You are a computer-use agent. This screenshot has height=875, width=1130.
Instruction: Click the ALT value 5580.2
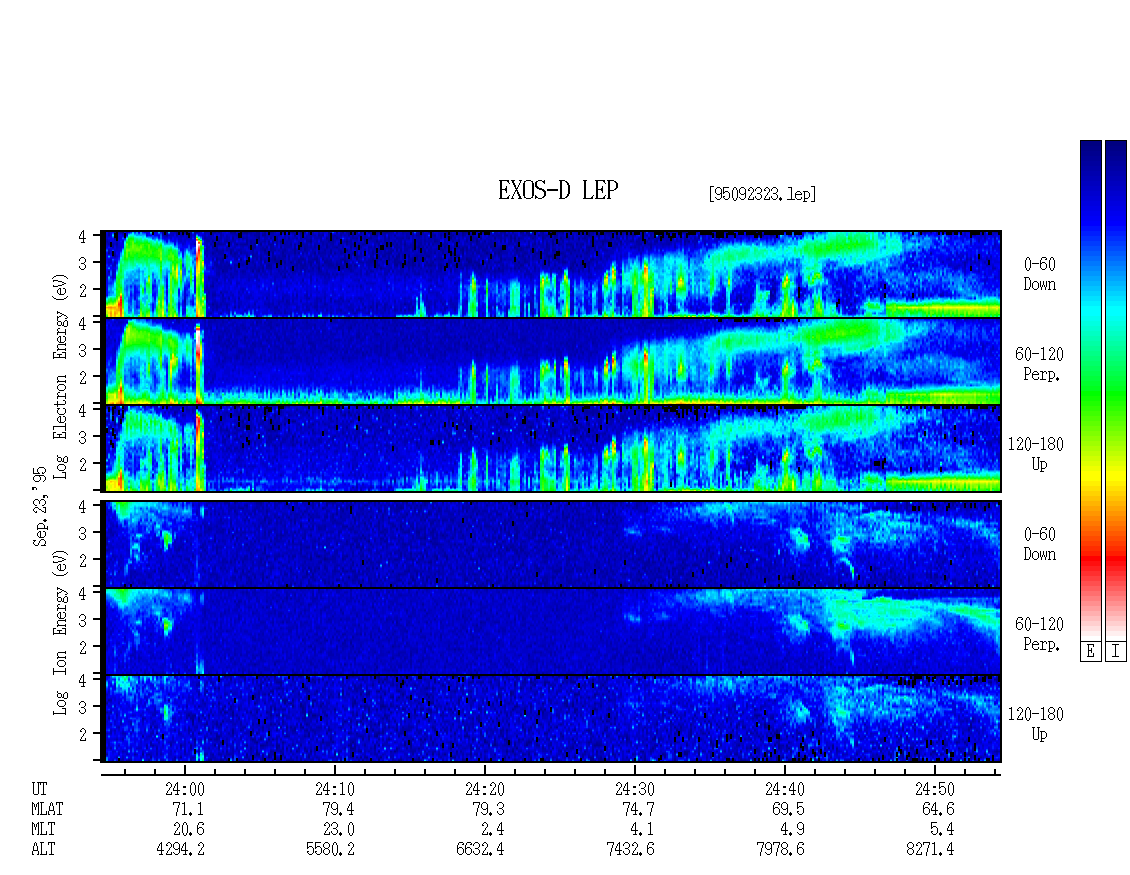click(330, 850)
